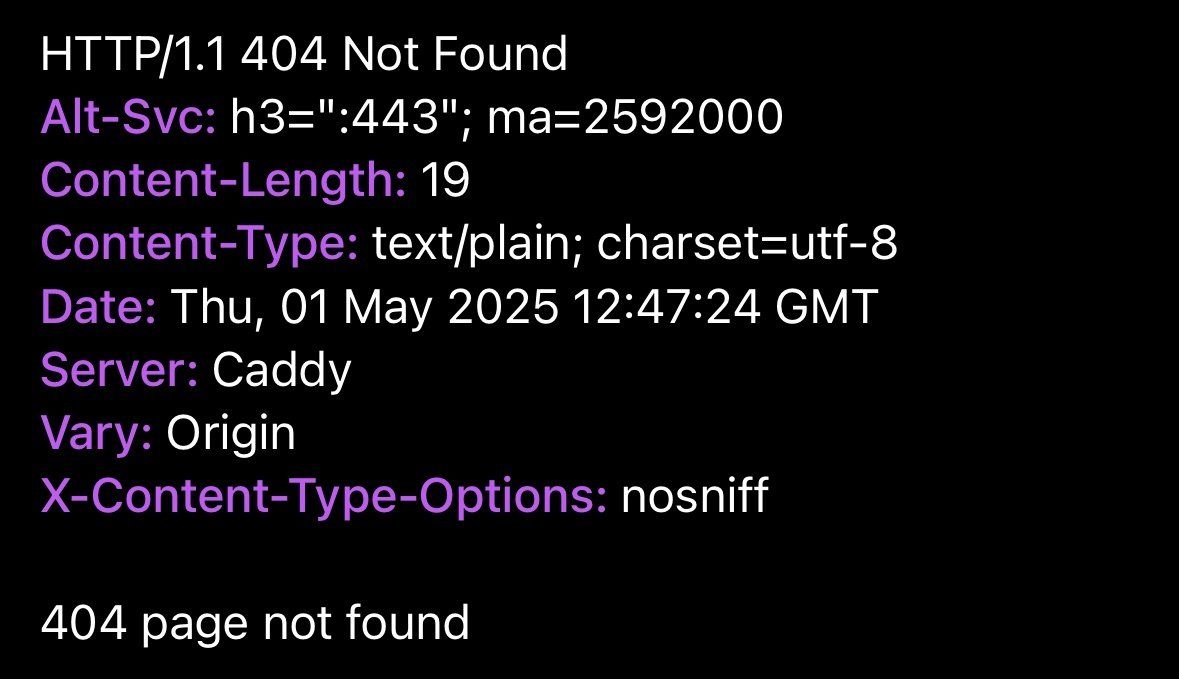This screenshot has height=679, width=1179.
Task: Select the Vary header name
Action: pyautogui.click(x=96, y=434)
